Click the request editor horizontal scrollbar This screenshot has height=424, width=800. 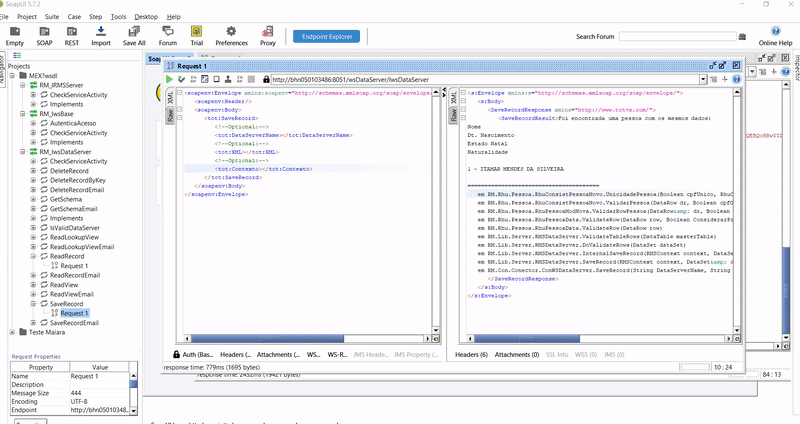307,338
